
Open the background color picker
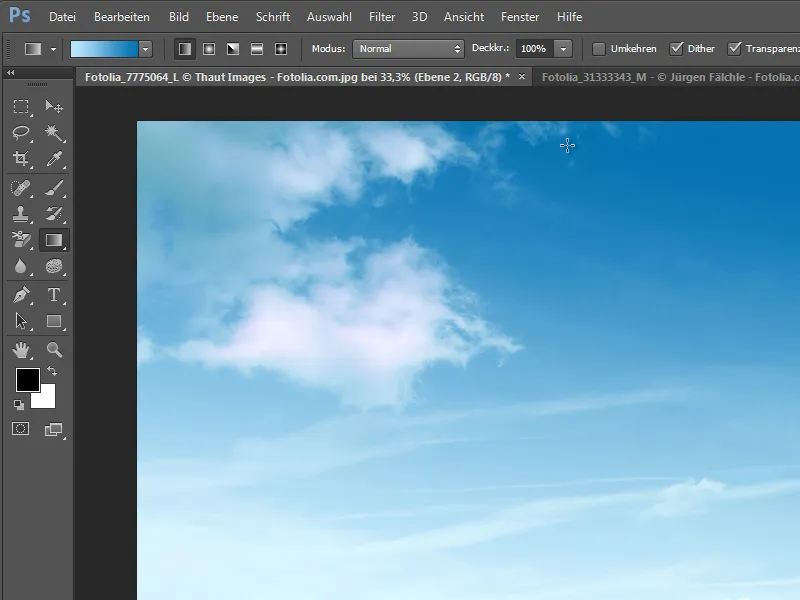tap(46, 399)
